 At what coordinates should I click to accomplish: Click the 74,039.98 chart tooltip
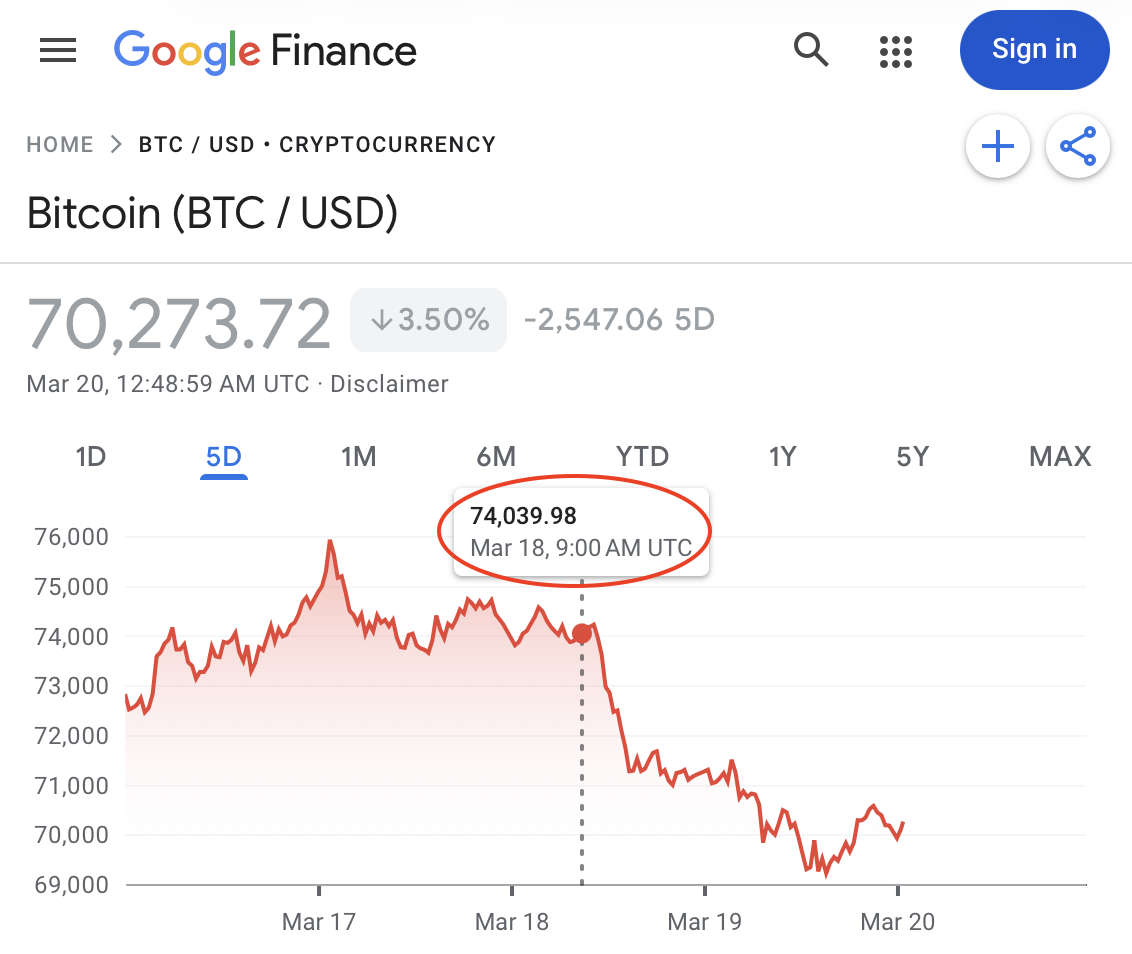(x=581, y=532)
